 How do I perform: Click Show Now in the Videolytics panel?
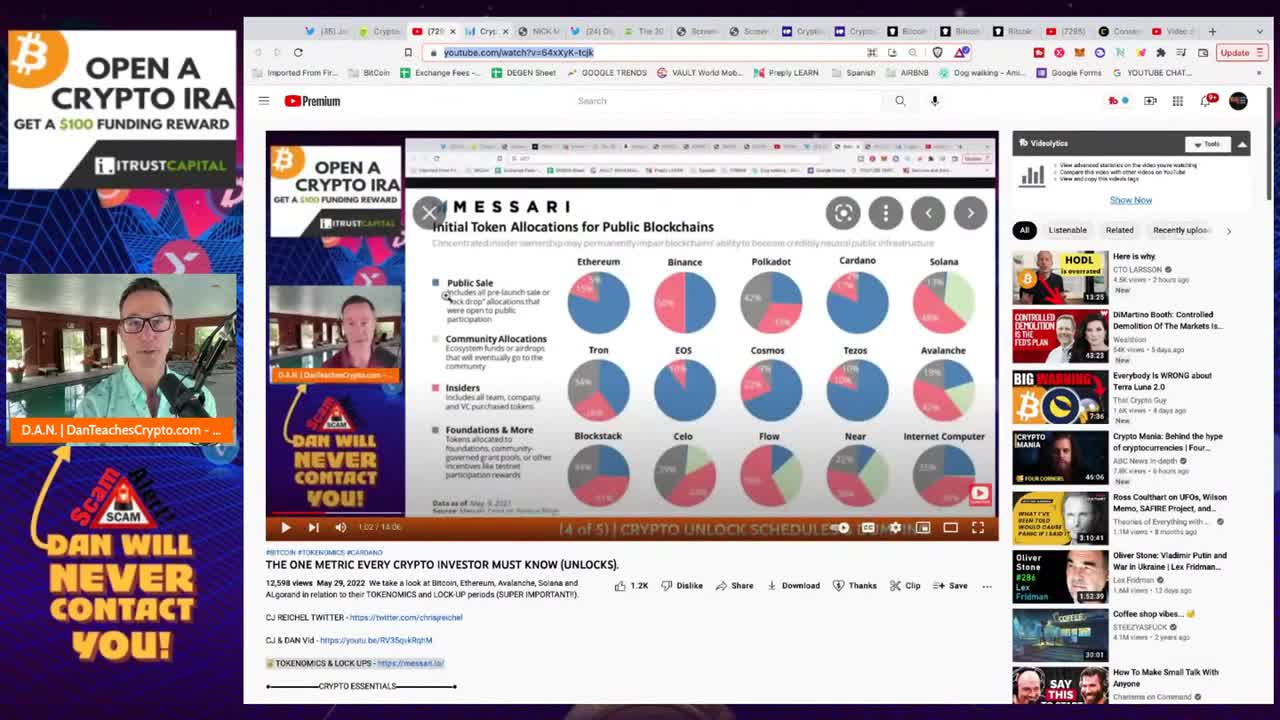coord(1131,200)
